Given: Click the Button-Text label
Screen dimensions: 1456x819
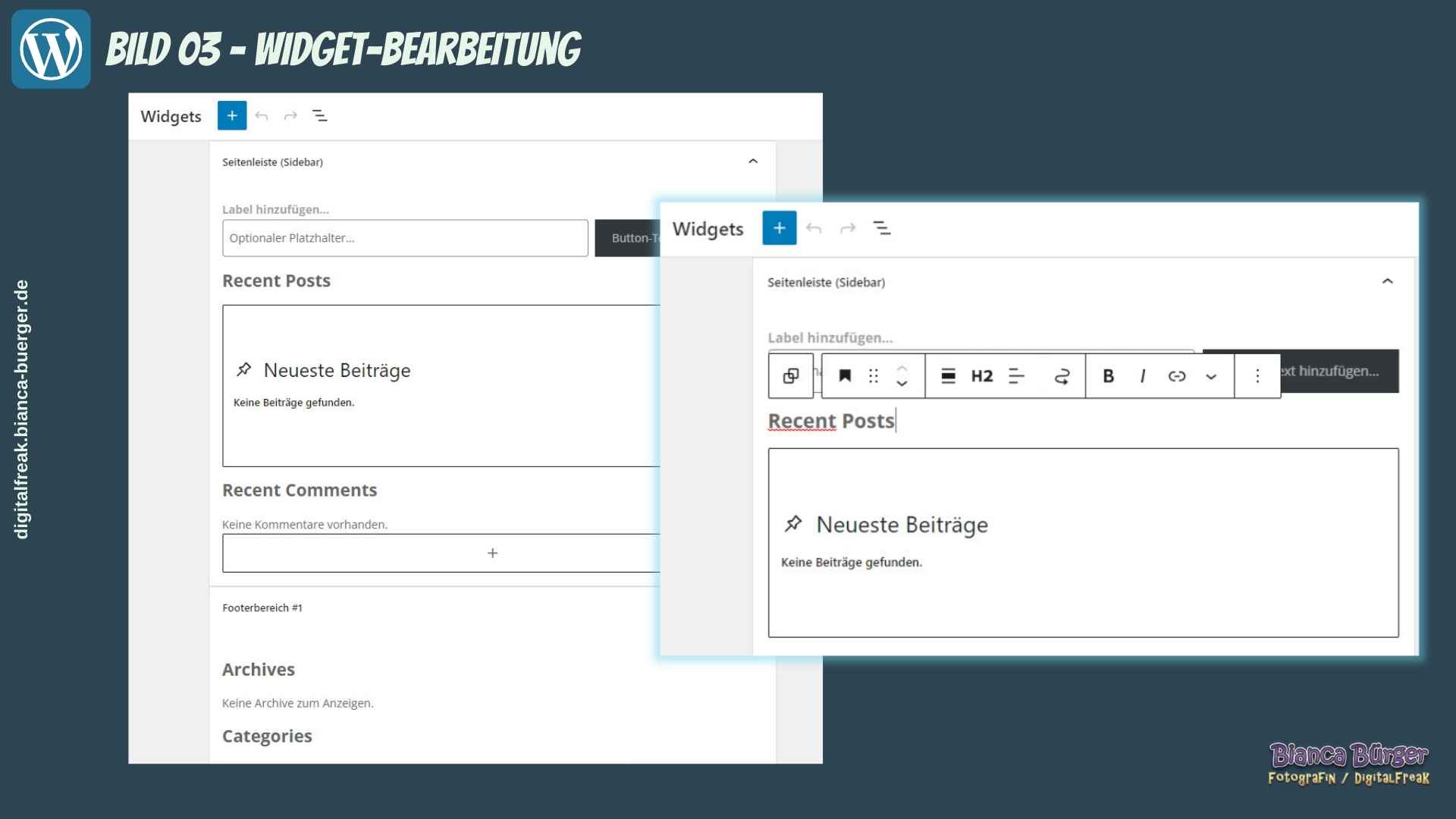Looking at the screenshot, I should point(634,237).
